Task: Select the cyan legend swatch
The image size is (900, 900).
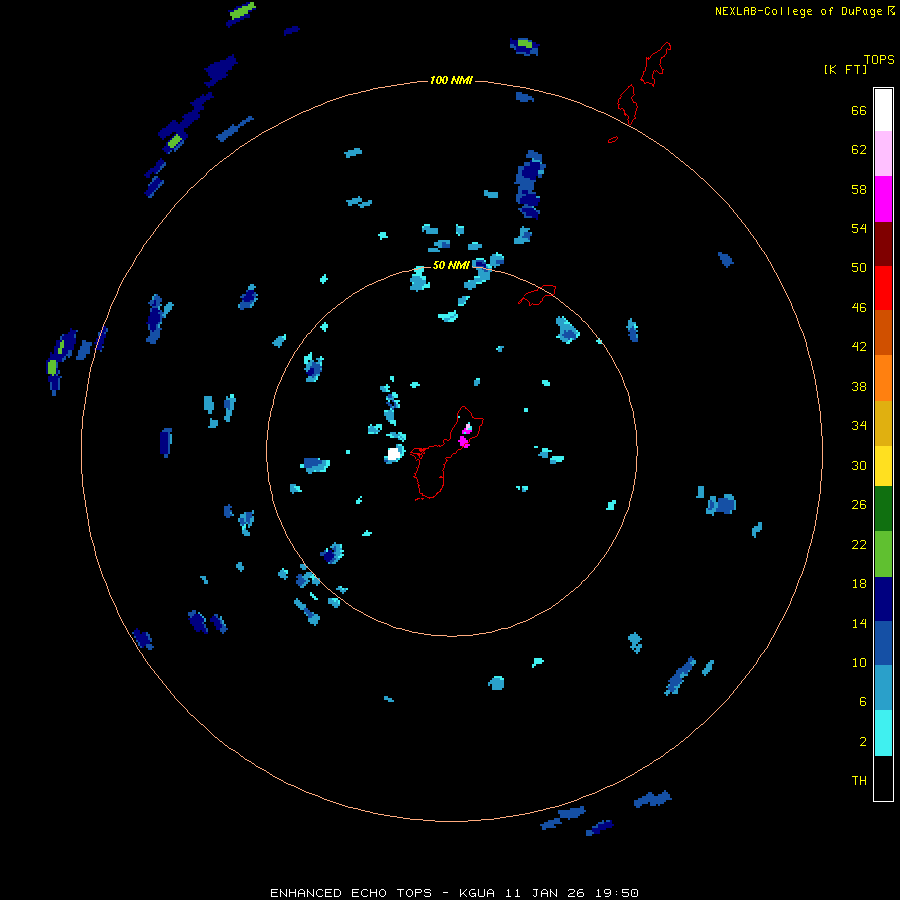Action: click(883, 733)
